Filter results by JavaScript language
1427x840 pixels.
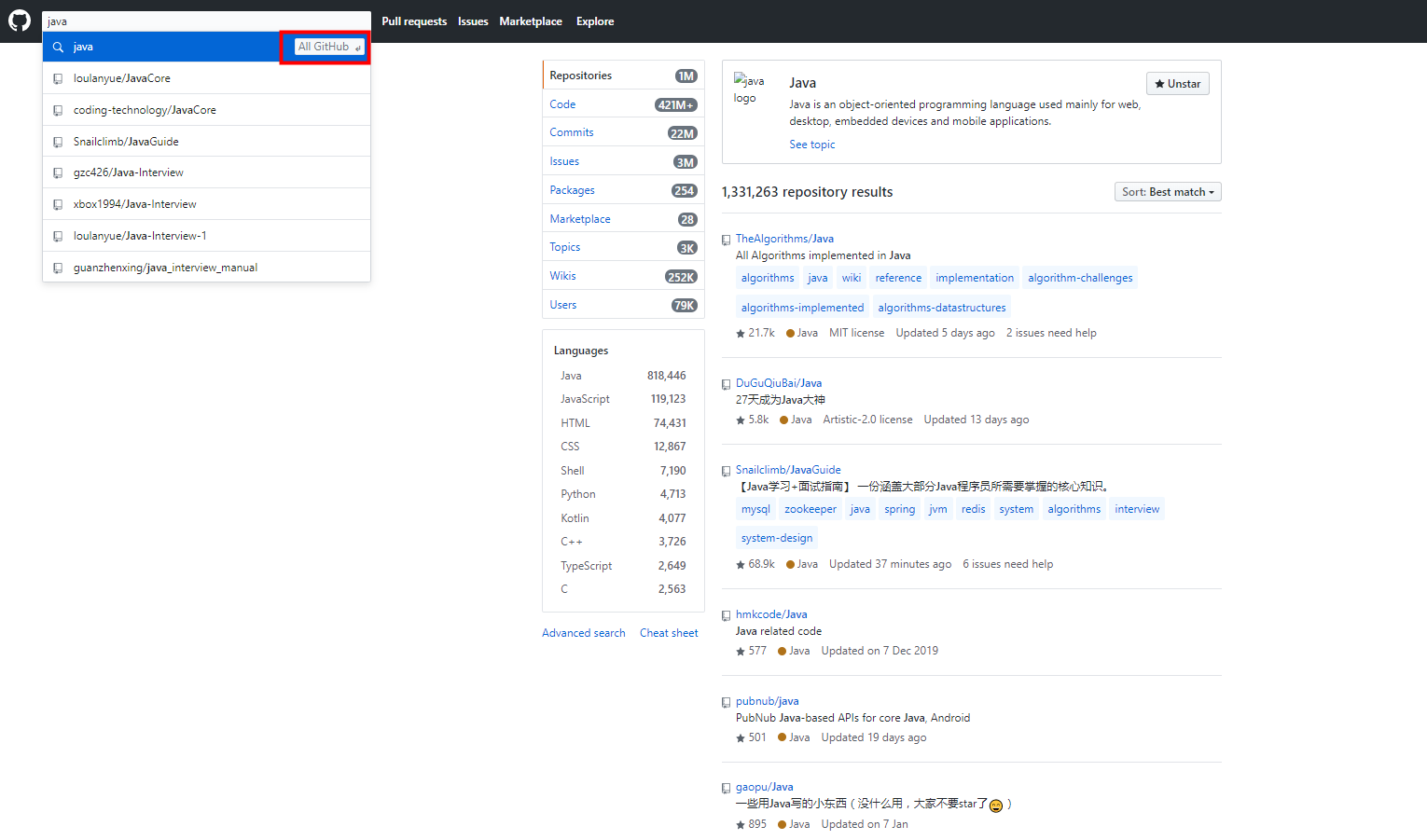pos(623,399)
